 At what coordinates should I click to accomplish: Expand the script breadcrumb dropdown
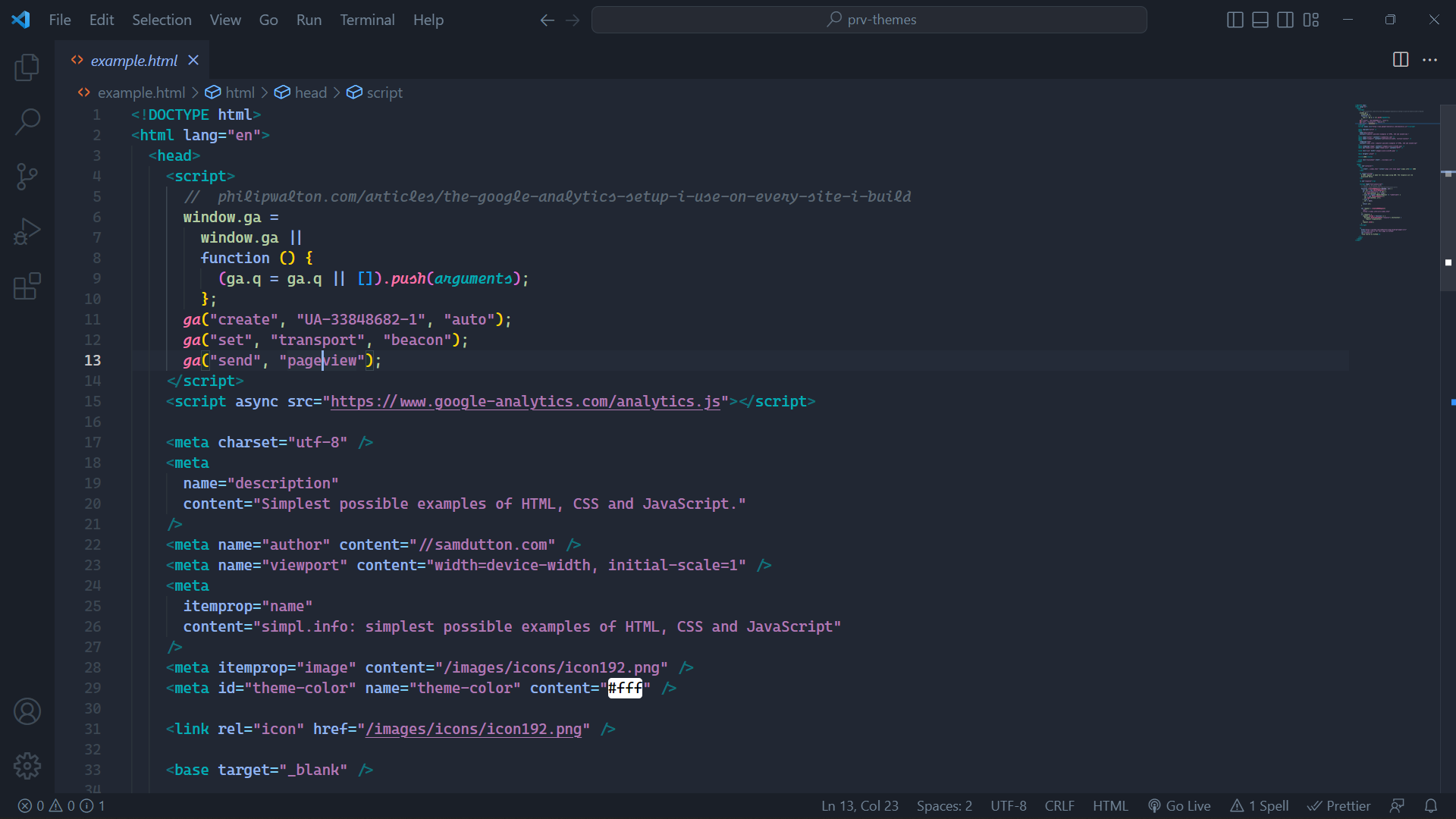(x=384, y=93)
